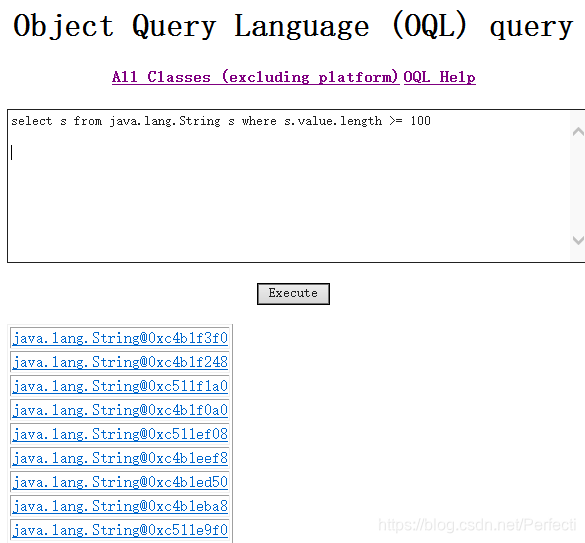Open result java.lang.String@0xc4b1f3f0
Viewport: 585px width, 543px height.
click(120, 338)
